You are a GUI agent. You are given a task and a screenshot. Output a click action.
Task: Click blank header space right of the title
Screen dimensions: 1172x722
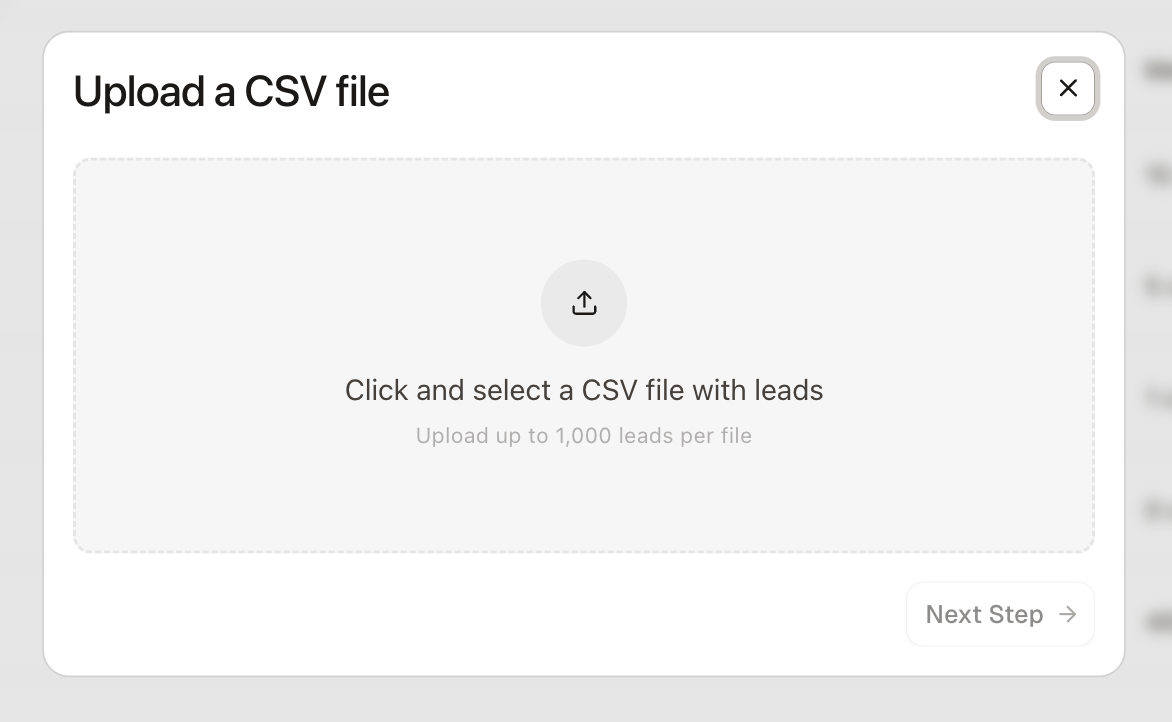(700, 92)
